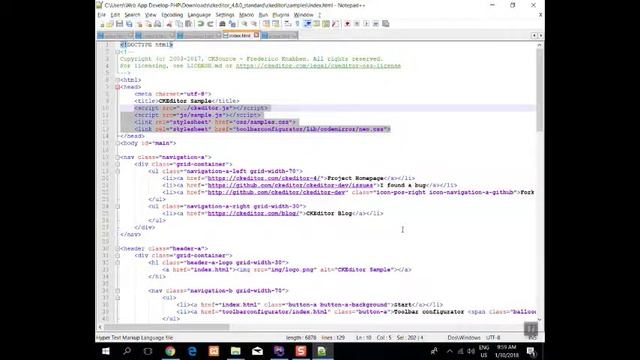Open the File menu
This screenshot has width=640, height=360.
pos(102,15)
